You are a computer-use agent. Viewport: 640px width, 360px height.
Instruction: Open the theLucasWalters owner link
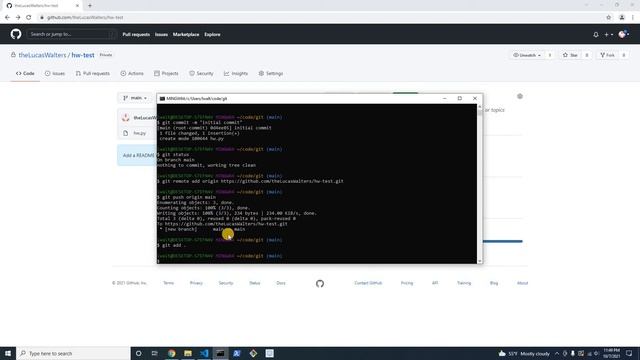(42, 55)
